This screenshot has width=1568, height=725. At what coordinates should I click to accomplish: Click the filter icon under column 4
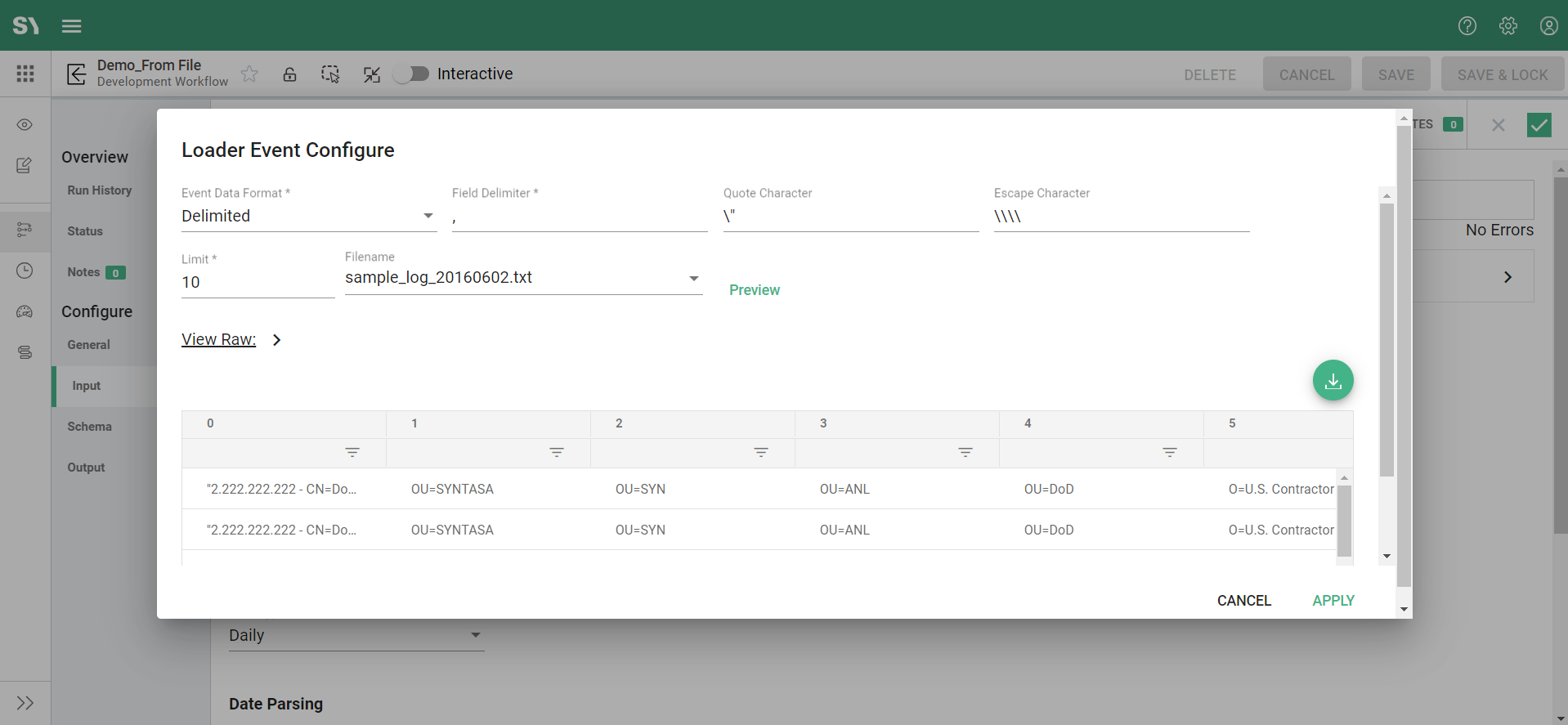pyautogui.click(x=1170, y=453)
